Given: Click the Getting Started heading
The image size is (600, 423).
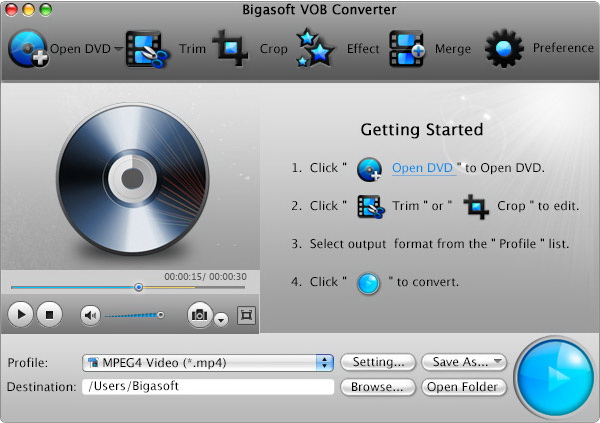Looking at the screenshot, I should pos(422,130).
